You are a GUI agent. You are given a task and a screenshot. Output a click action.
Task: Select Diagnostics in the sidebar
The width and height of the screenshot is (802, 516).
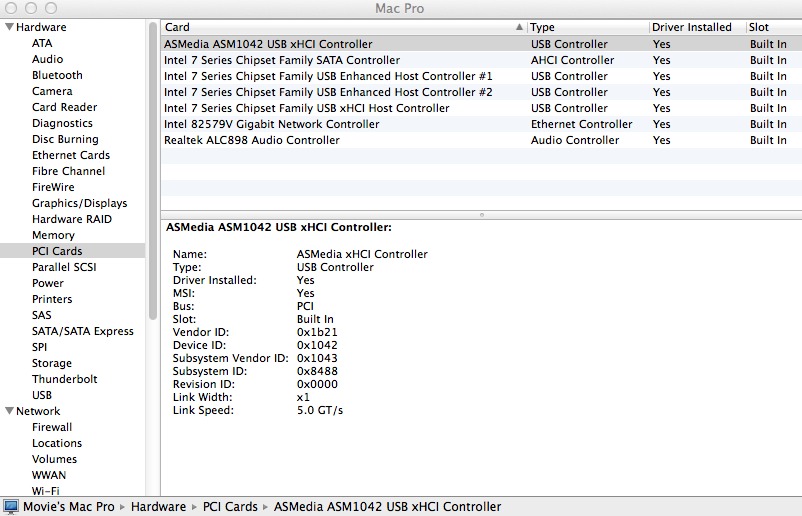[x=62, y=123]
